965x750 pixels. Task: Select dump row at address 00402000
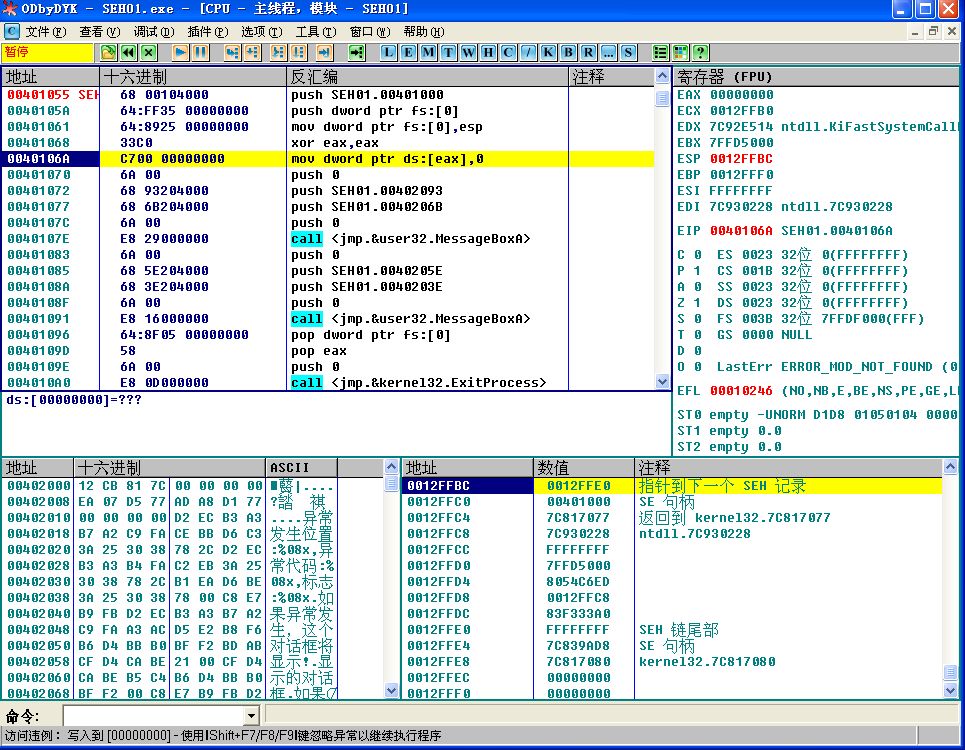(192, 485)
